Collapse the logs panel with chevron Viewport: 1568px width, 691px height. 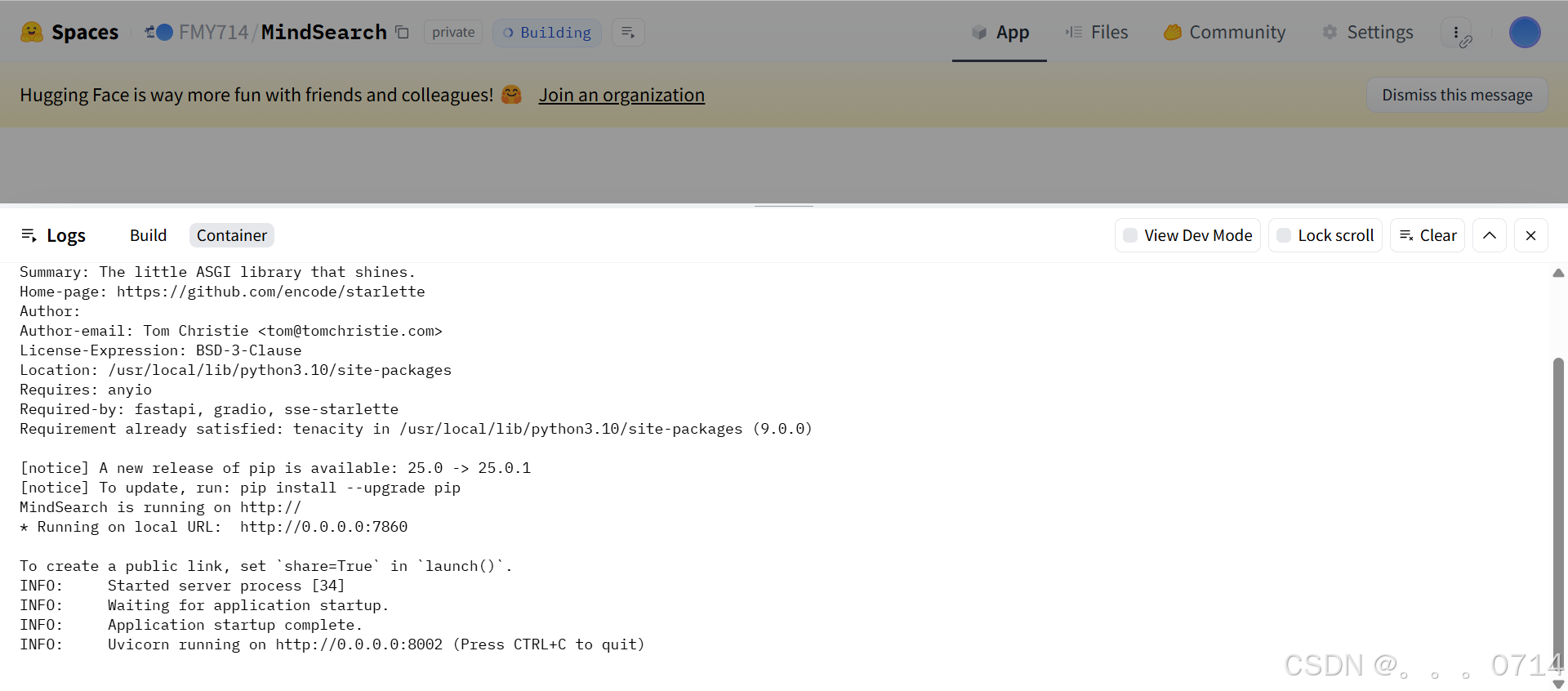(1490, 235)
